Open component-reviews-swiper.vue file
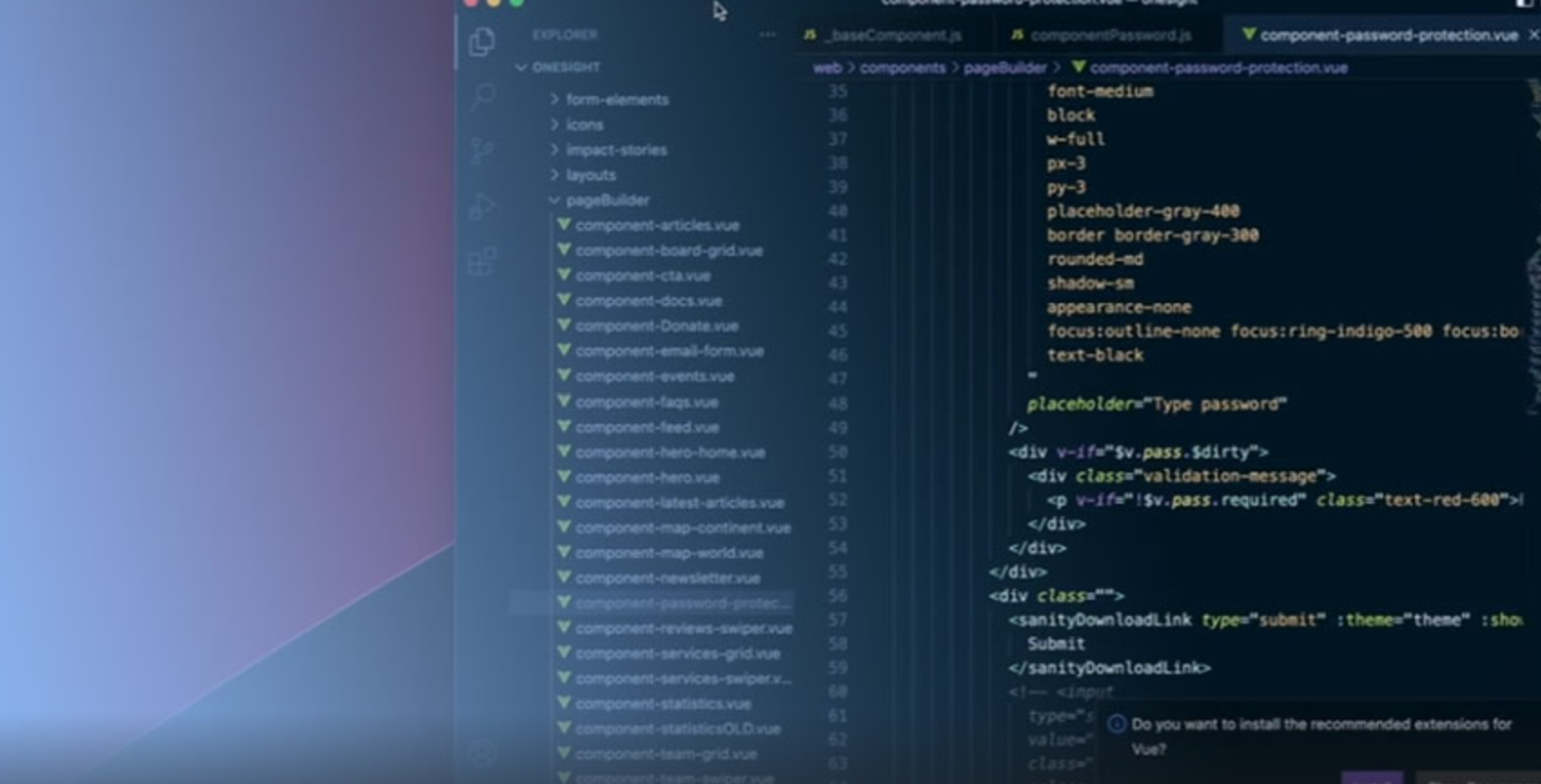1541x784 pixels. tap(683, 628)
